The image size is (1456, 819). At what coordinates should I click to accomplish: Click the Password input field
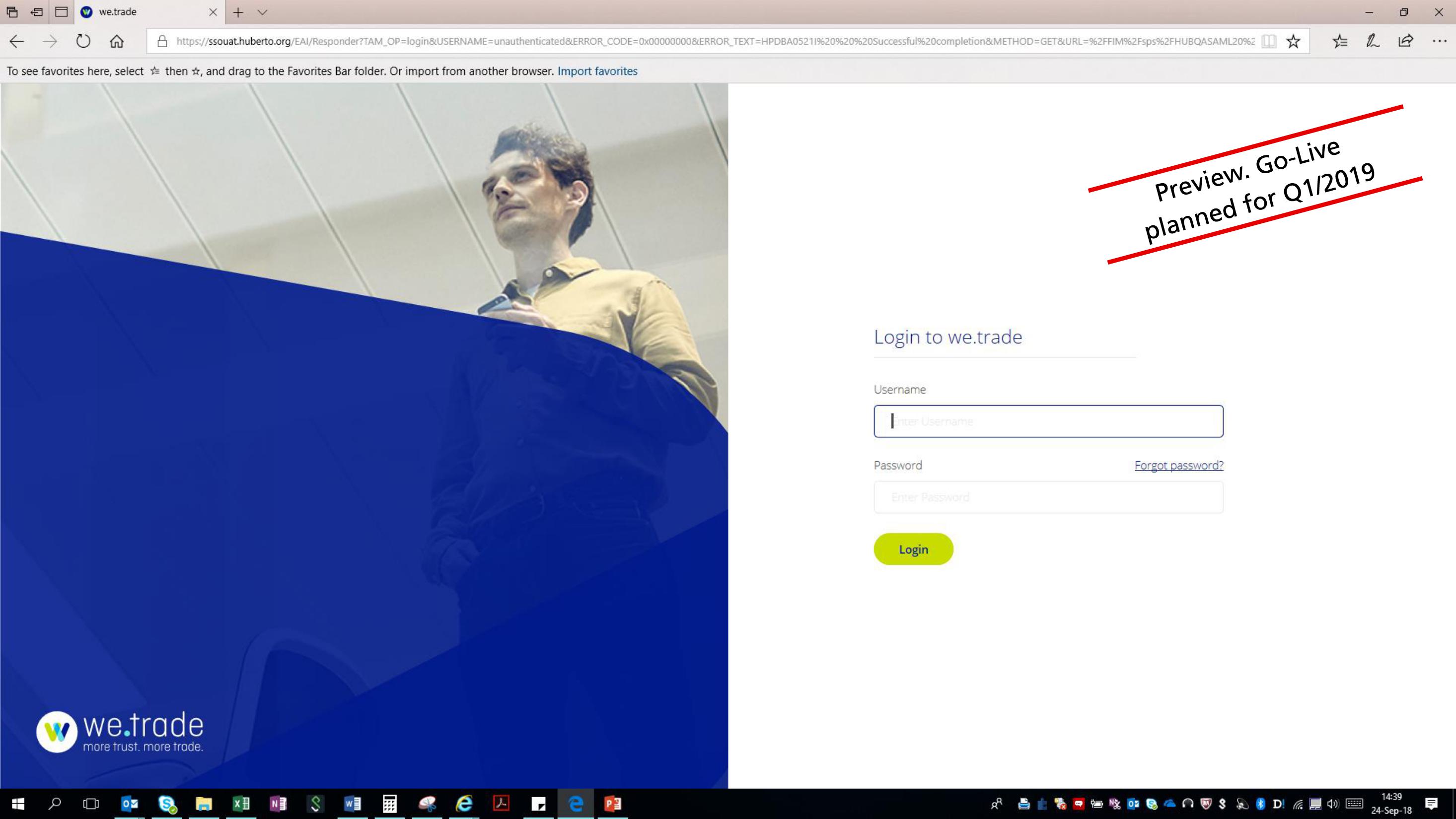(1048, 496)
